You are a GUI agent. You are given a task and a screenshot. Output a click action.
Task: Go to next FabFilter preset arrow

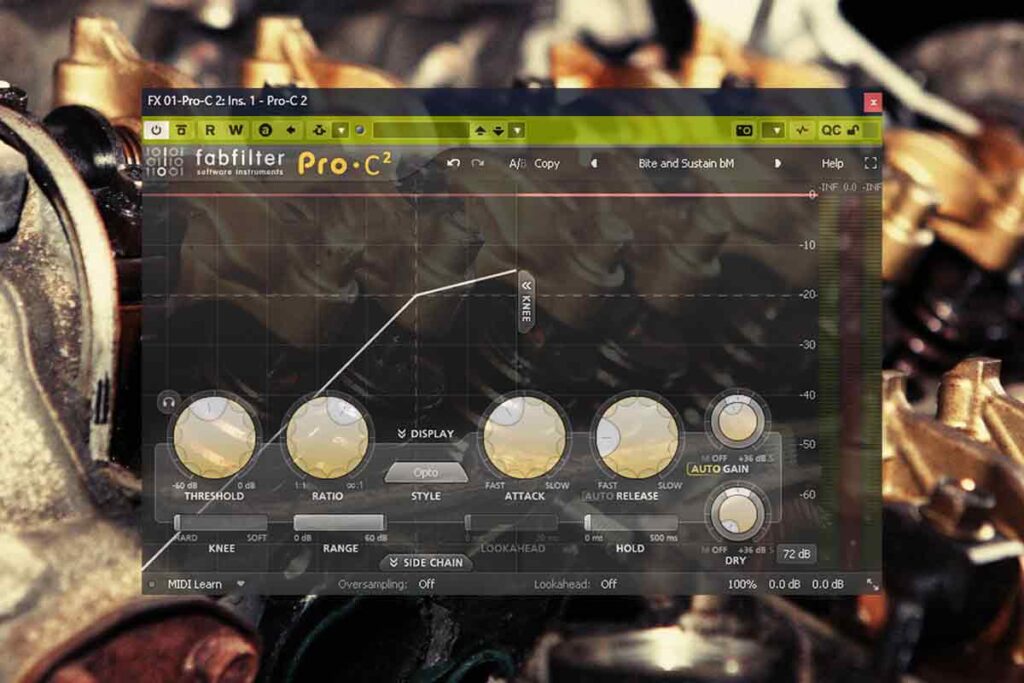click(x=777, y=163)
